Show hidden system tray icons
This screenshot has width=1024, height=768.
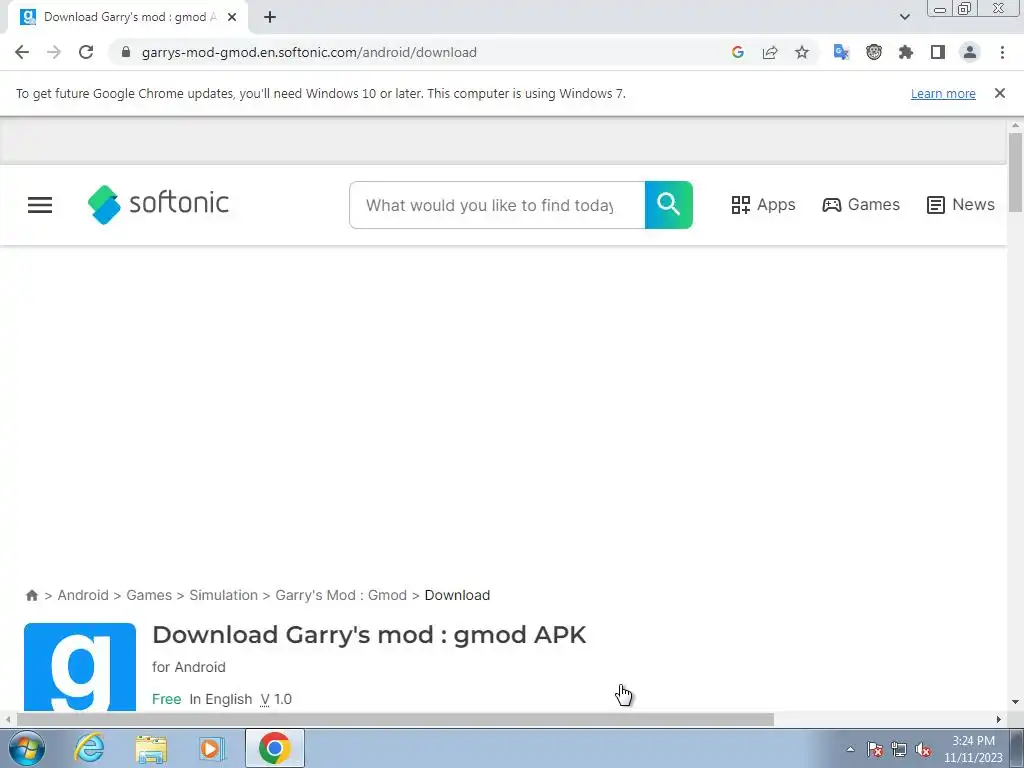coord(850,750)
